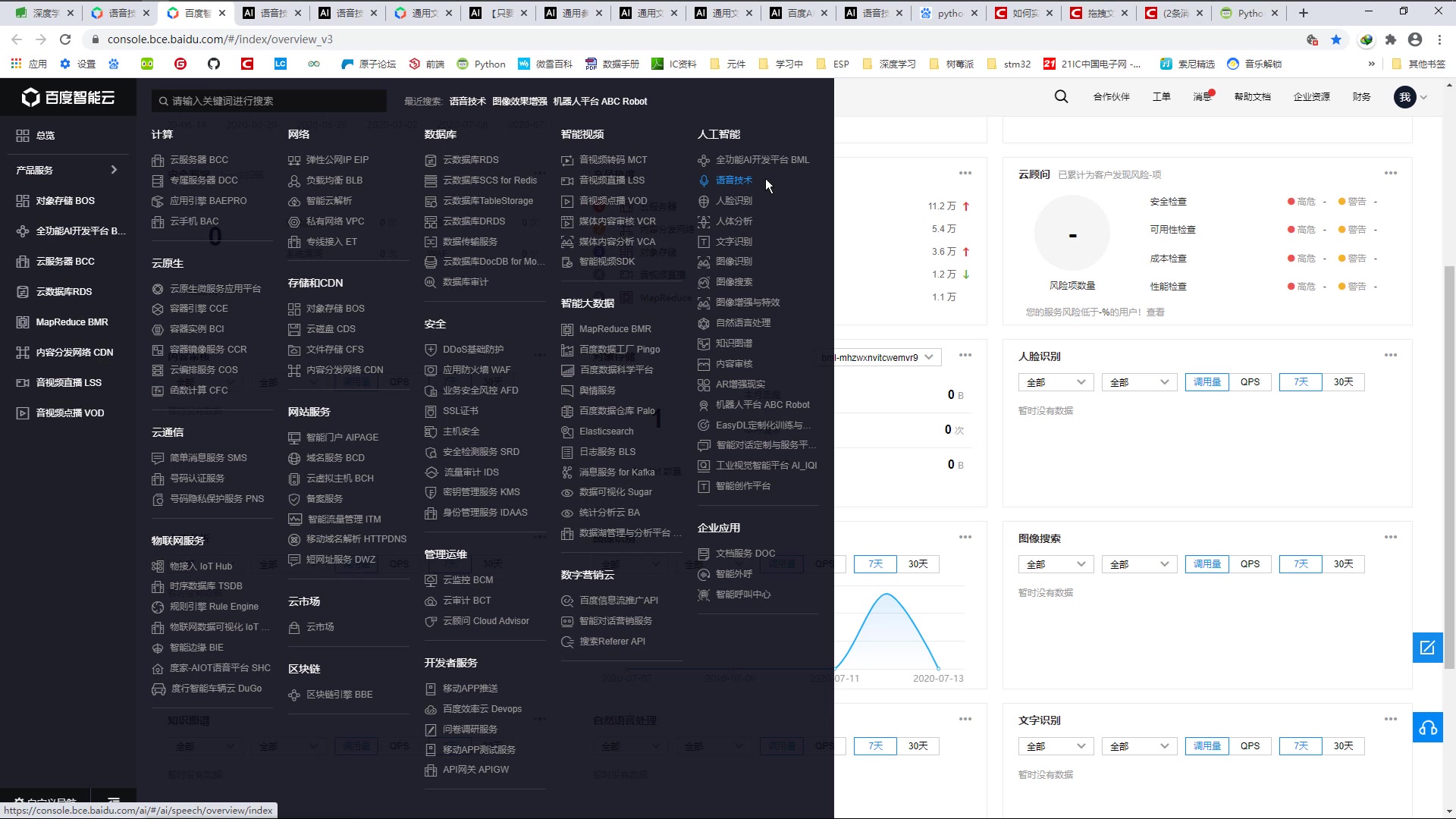Image resolution: width=1456 pixels, height=819 pixels.
Task: Select 调用量 in 文字识别 panel
Action: click(x=1207, y=746)
